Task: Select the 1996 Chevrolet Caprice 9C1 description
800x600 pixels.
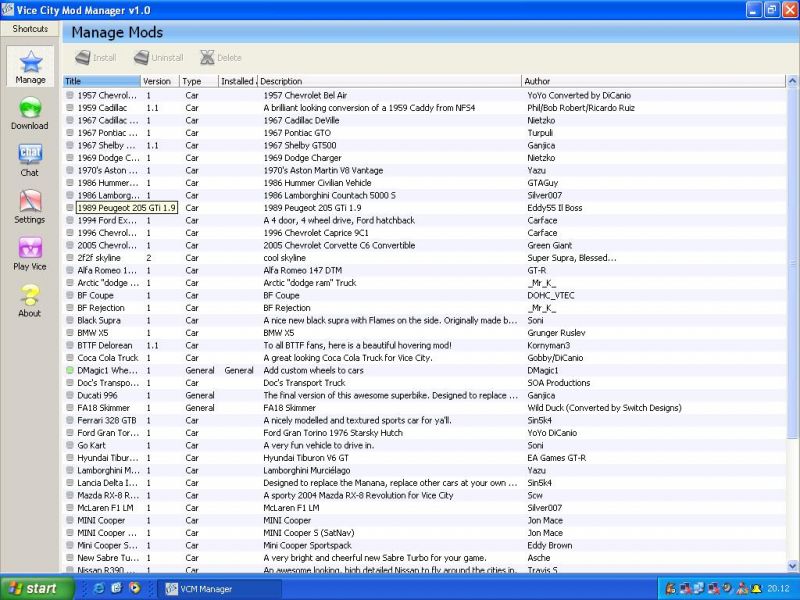Action: point(316,233)
